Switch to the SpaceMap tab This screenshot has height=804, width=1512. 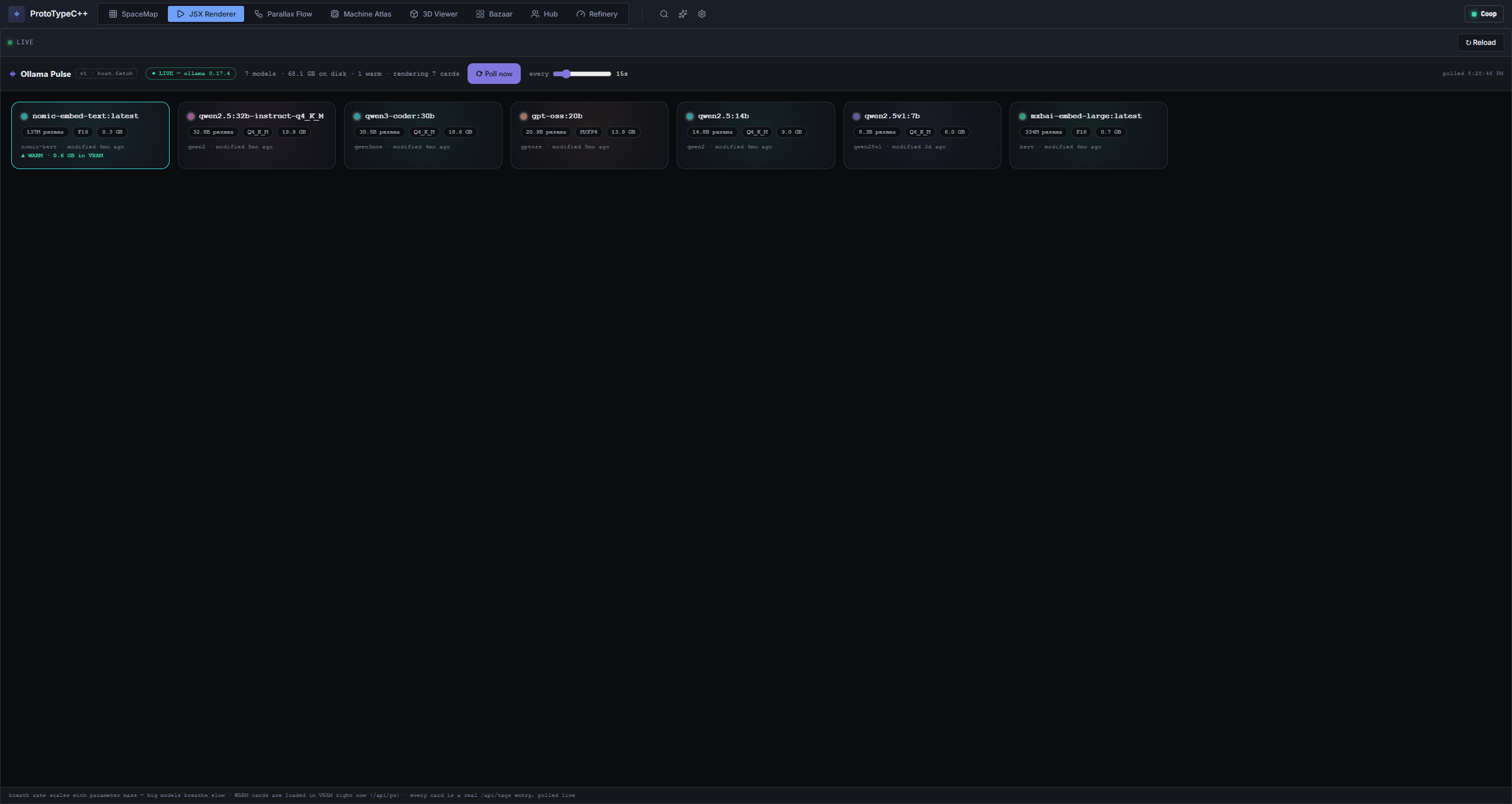pos(134,14)
